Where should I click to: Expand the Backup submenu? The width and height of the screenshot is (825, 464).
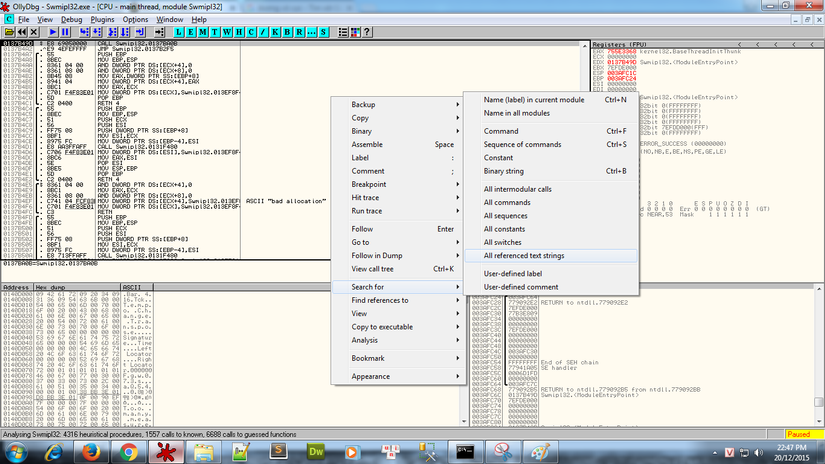(x=398, y=105)
